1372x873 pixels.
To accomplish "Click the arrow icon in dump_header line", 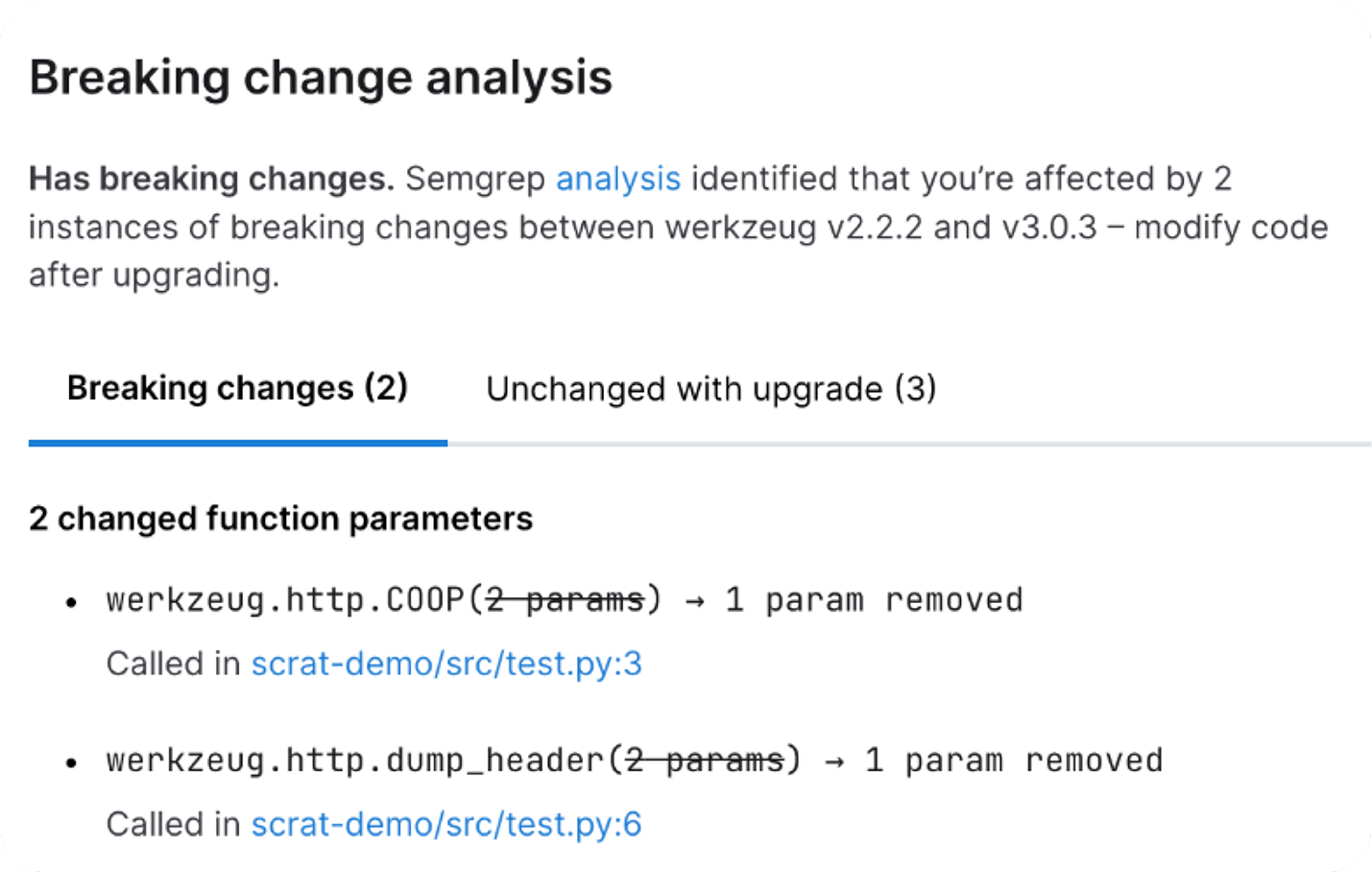I will coord(834,762).
